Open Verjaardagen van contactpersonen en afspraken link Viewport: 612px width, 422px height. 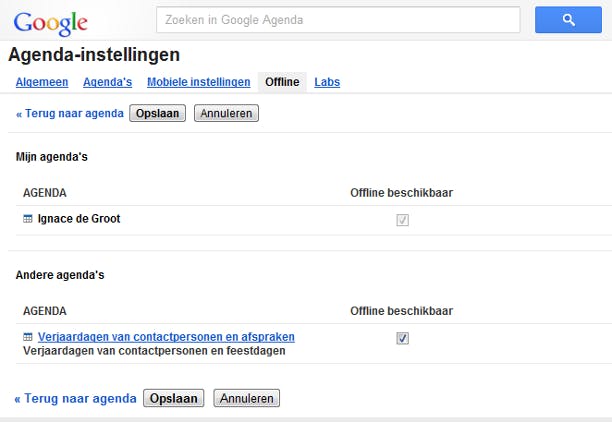point(166,337)
